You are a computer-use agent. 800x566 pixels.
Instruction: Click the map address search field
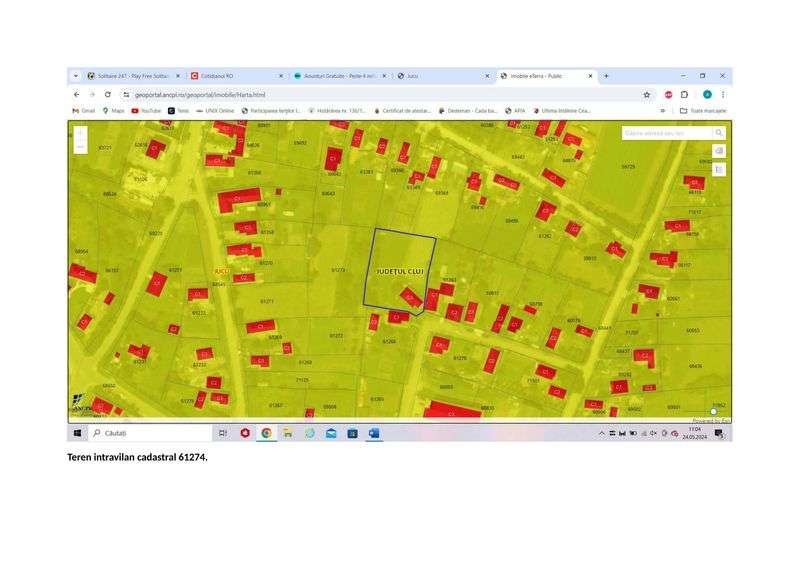tap(667, 133)
